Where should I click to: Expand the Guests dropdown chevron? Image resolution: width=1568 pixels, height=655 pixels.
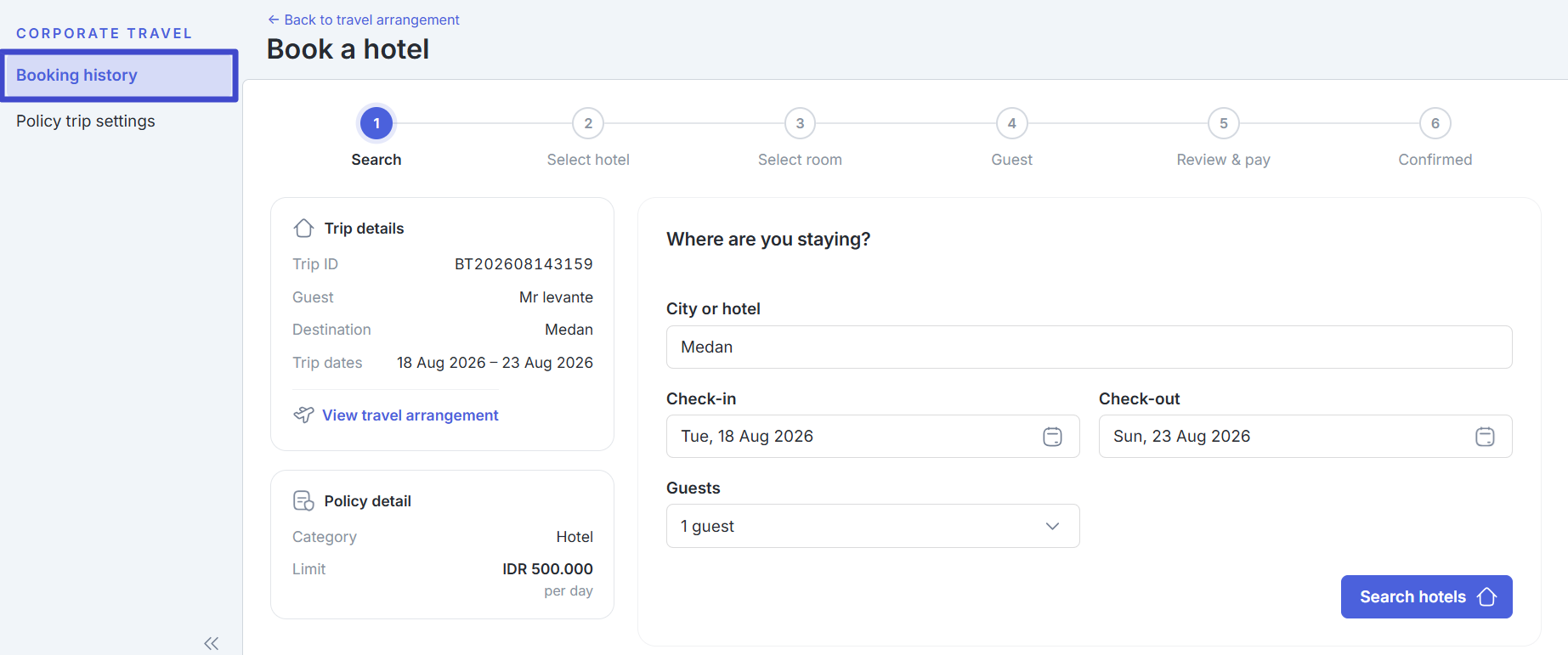click(x=1052, y=526)
